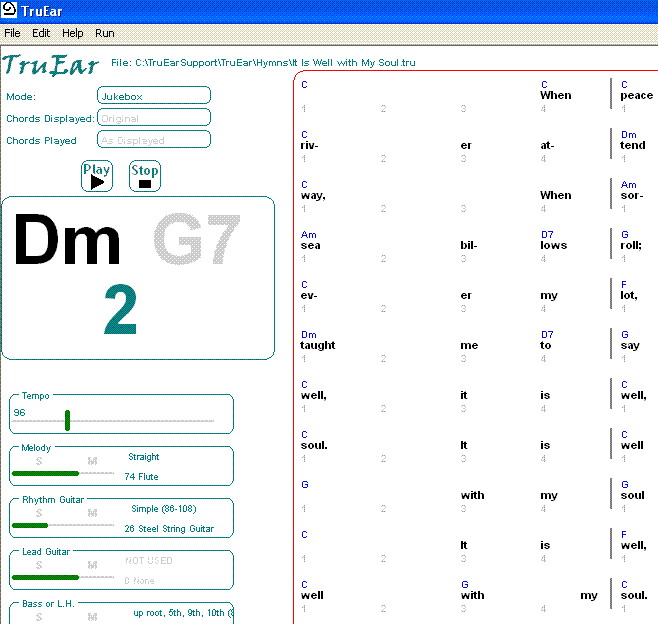This screenshot has height=624, width=658.
Task: Click the G chord above roll;
Action: click(x=625, y=235)
